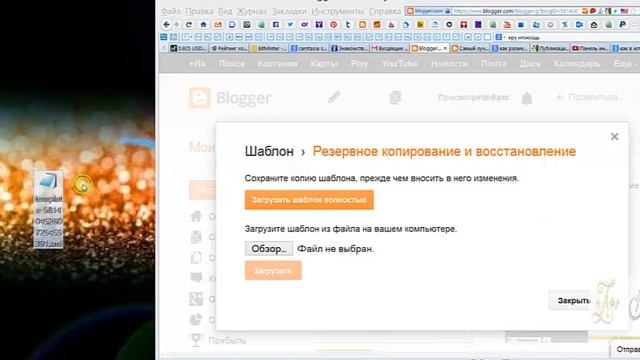Click the pencil new-post icon in Blogger header

pyautogui.click(x=334, y=97)
